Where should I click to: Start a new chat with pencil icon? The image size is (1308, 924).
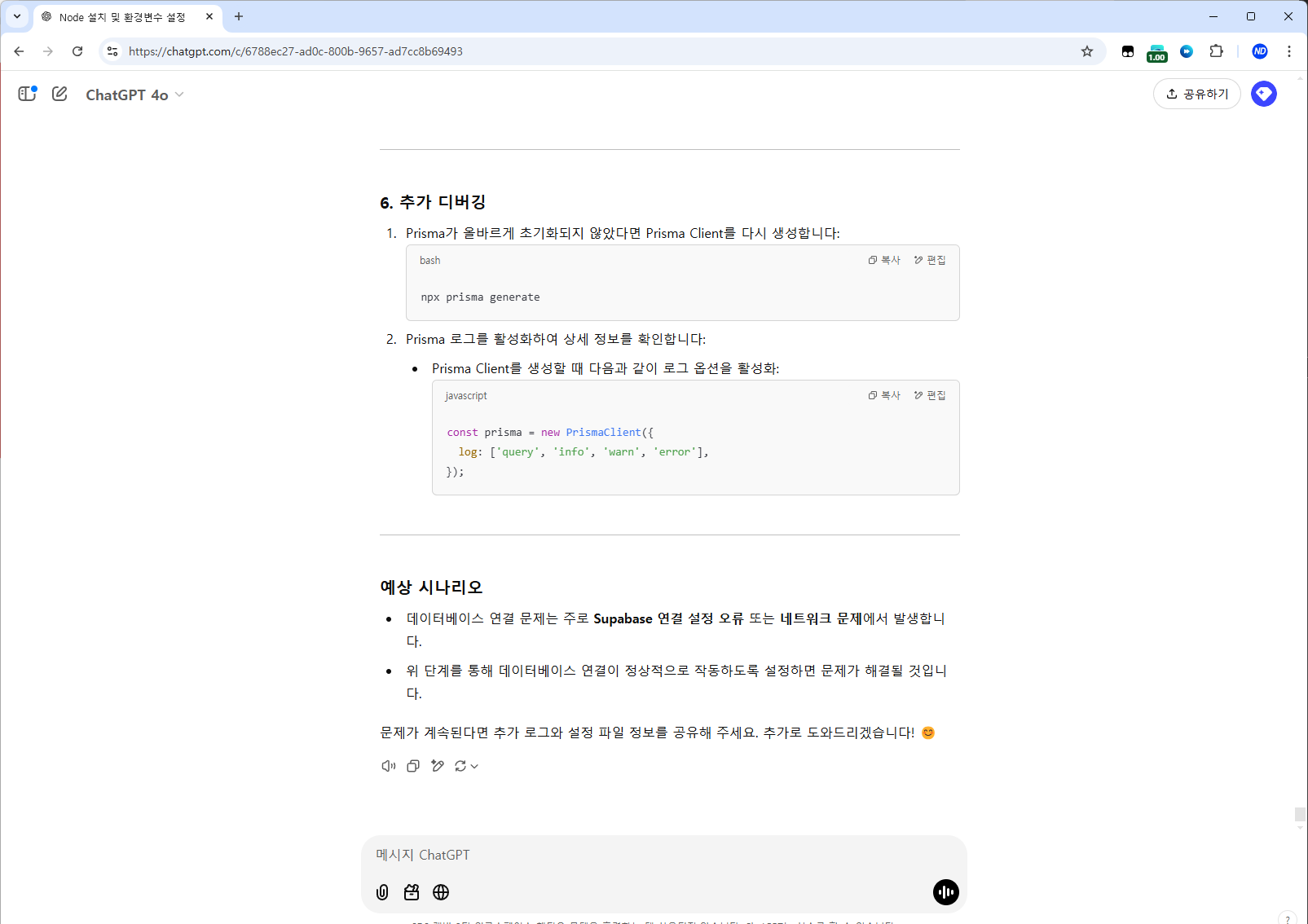[x=59, y=94]
